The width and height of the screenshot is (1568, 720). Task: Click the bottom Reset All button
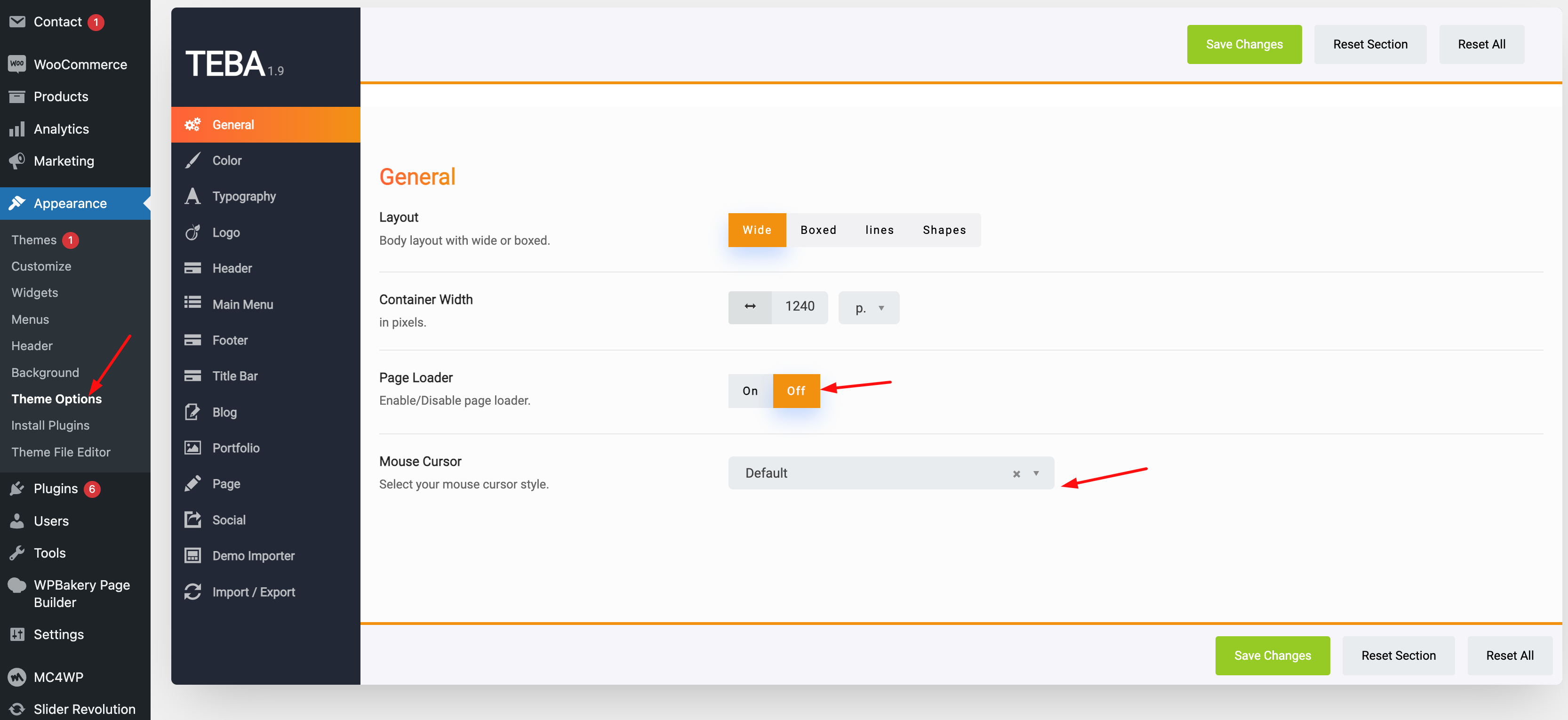[1510, 656]
